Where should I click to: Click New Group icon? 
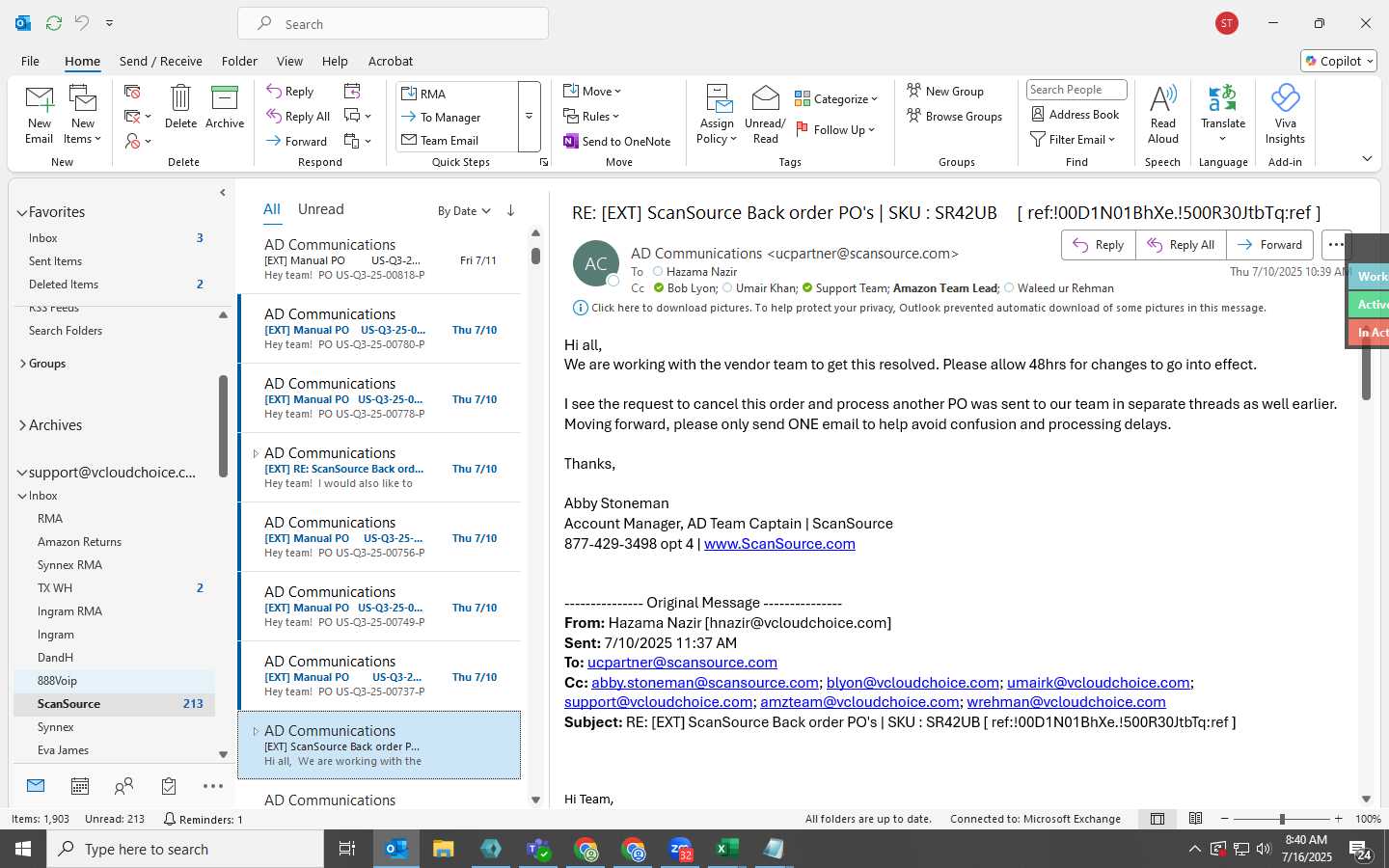pos(913,91)
